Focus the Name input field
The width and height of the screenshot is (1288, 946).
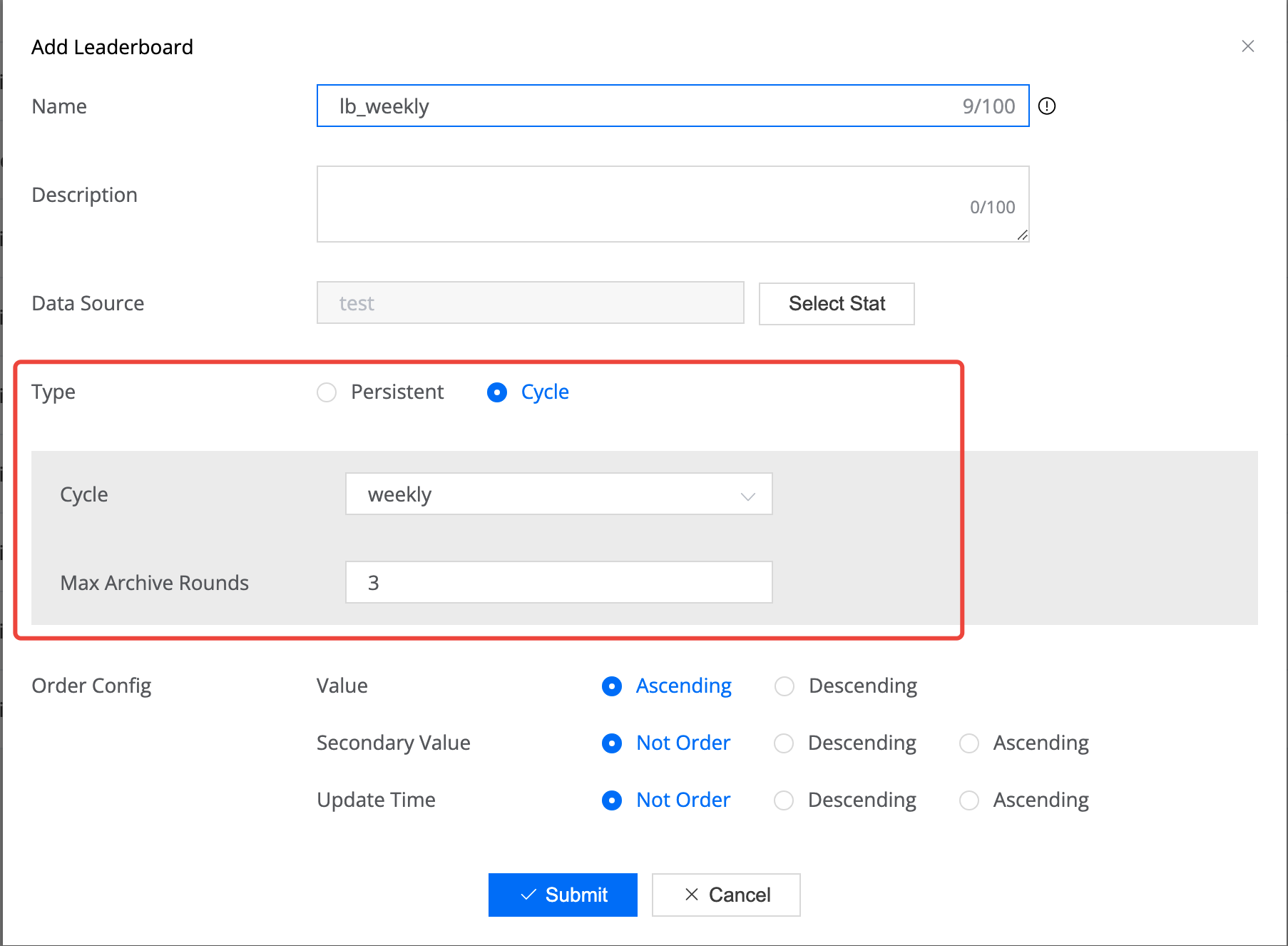click(673, 106)
